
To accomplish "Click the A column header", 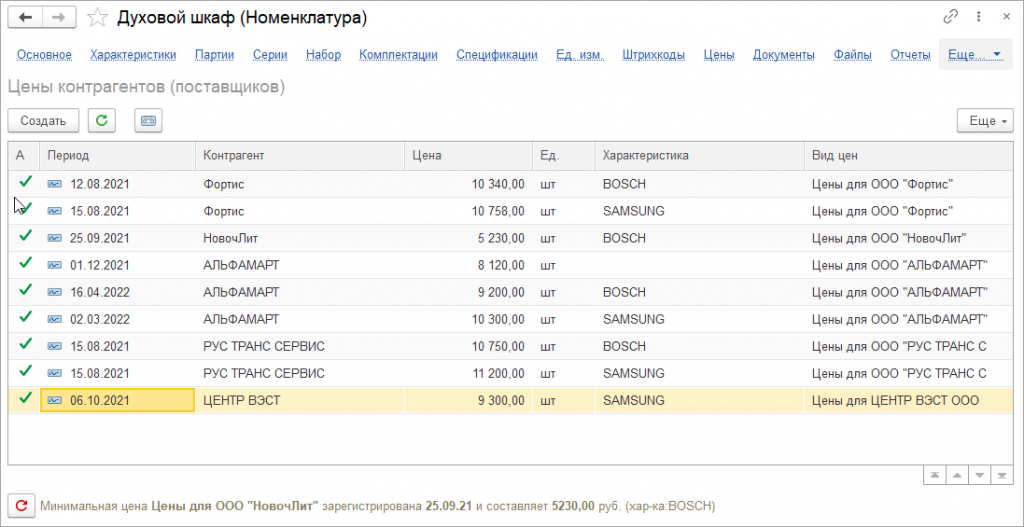I will tap(24, 155).
